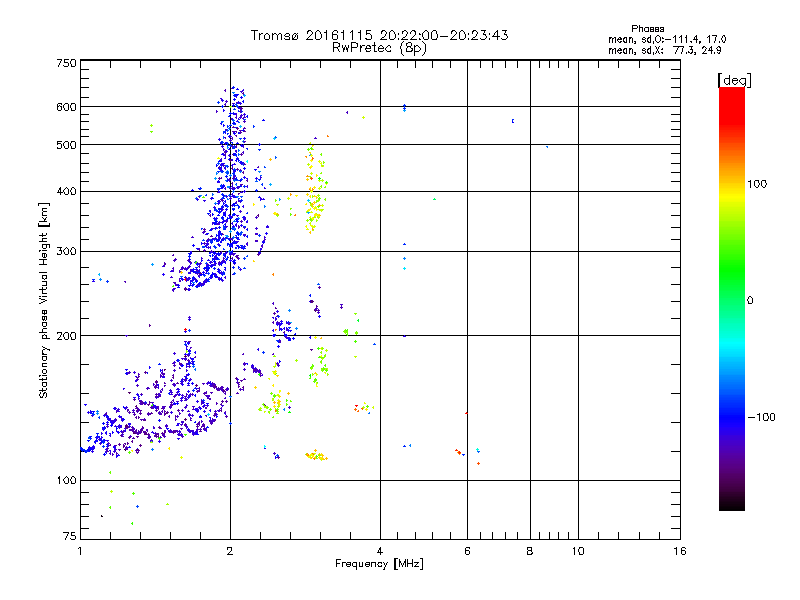Click the x-axis tick label '10'
The image size is (800, 600).
click(578, 551)
